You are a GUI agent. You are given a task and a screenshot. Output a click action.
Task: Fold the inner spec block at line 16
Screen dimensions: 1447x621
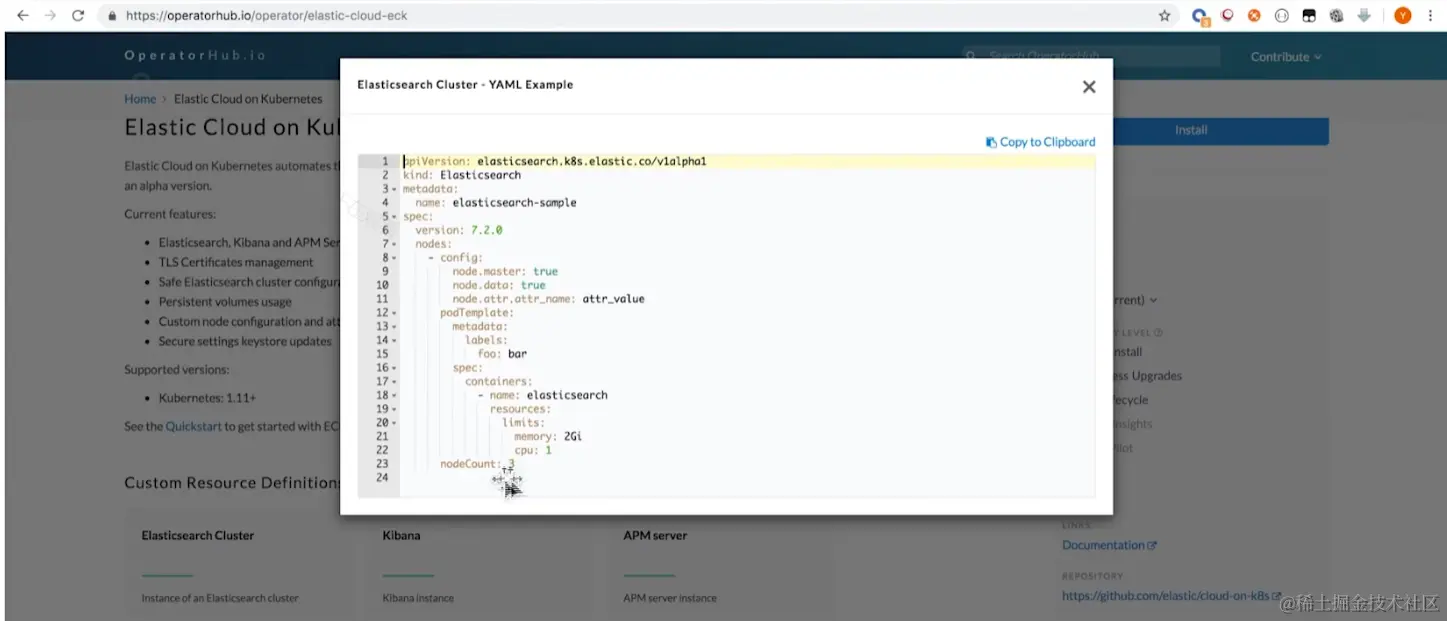coord(394,368)
